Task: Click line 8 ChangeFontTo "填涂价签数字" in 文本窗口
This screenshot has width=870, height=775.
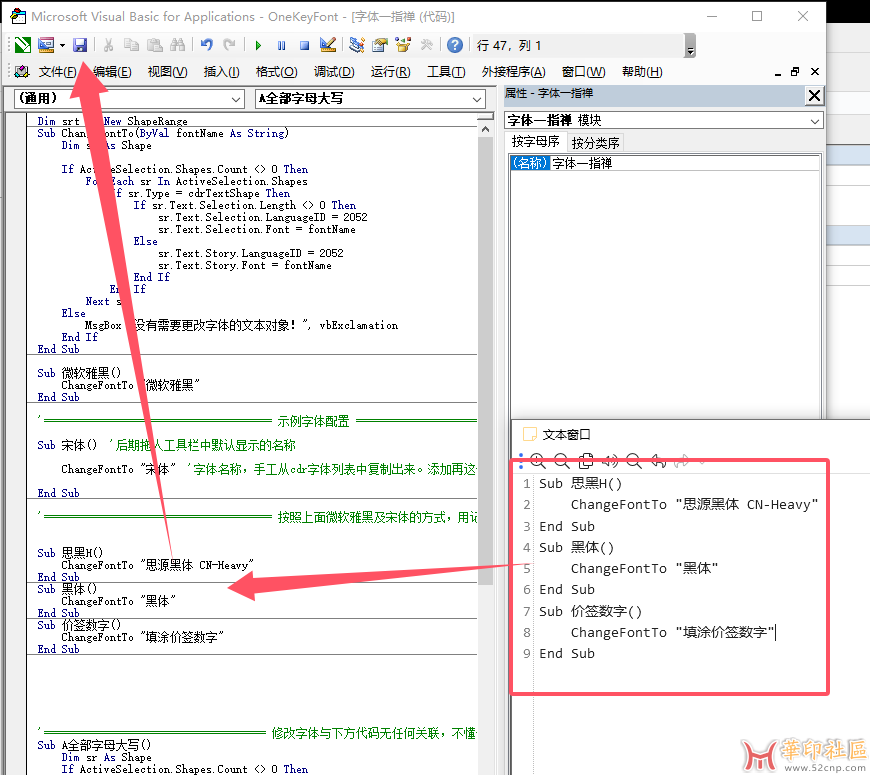Action: coord(672,632)
